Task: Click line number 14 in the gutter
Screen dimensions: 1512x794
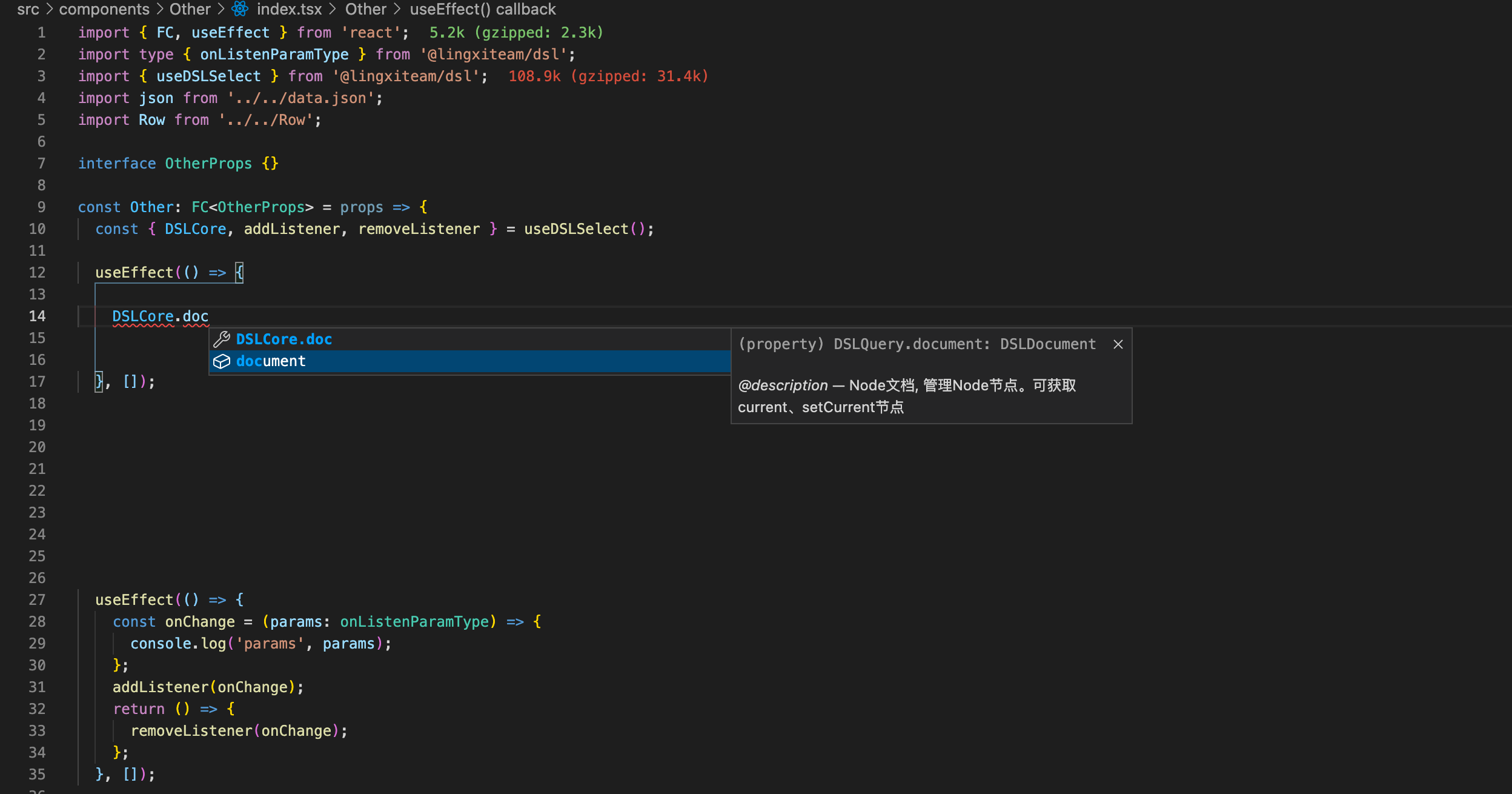Action: click(x=38, y=316)
